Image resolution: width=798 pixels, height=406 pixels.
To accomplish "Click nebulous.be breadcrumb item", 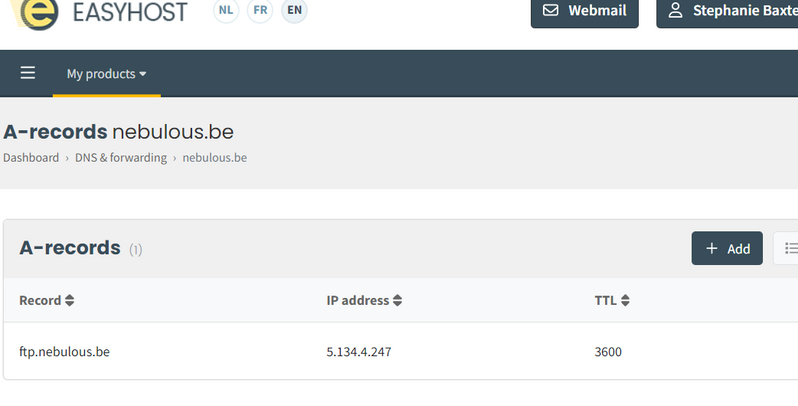I will click(214, 158).
